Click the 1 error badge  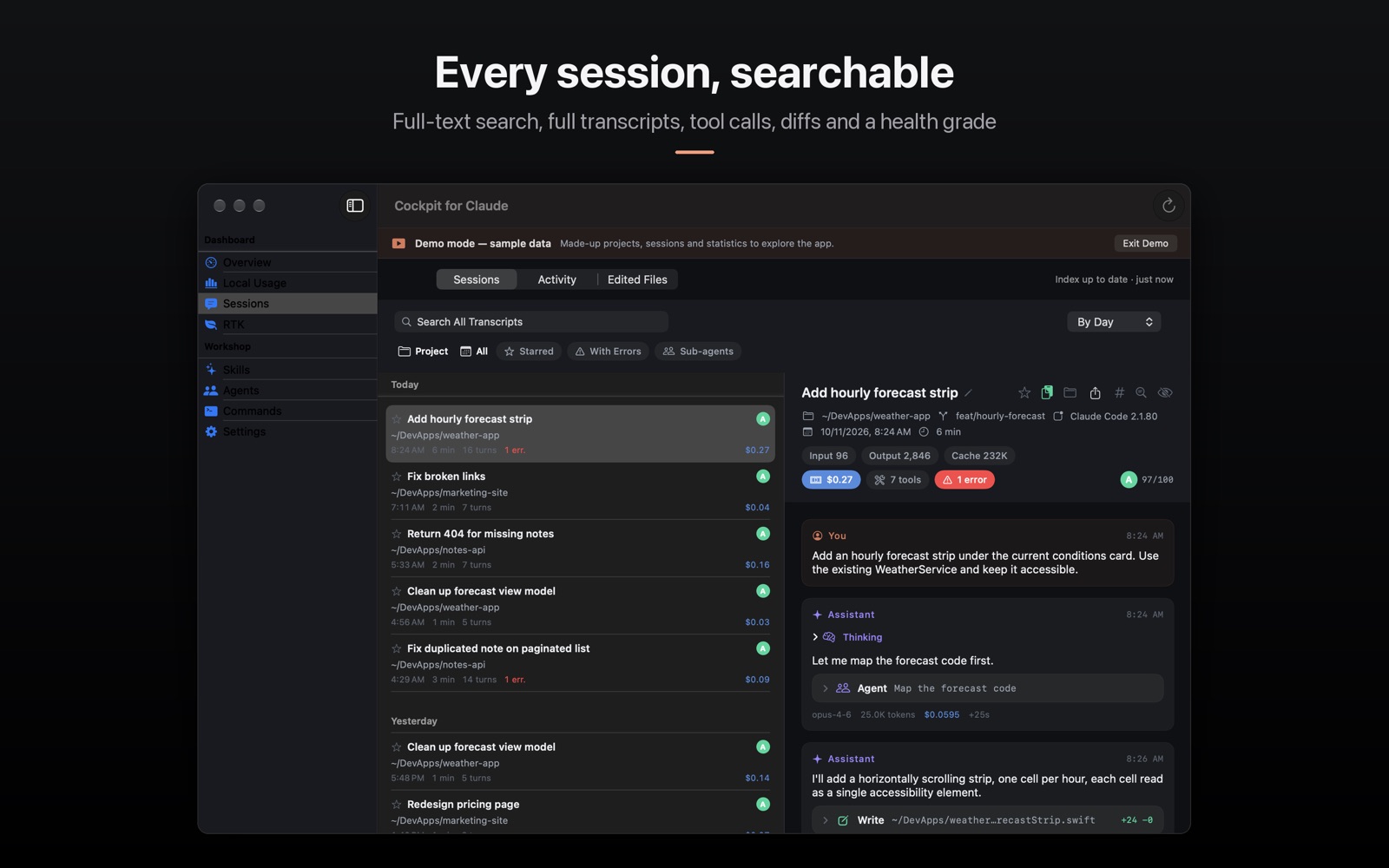tap(964, 480)
